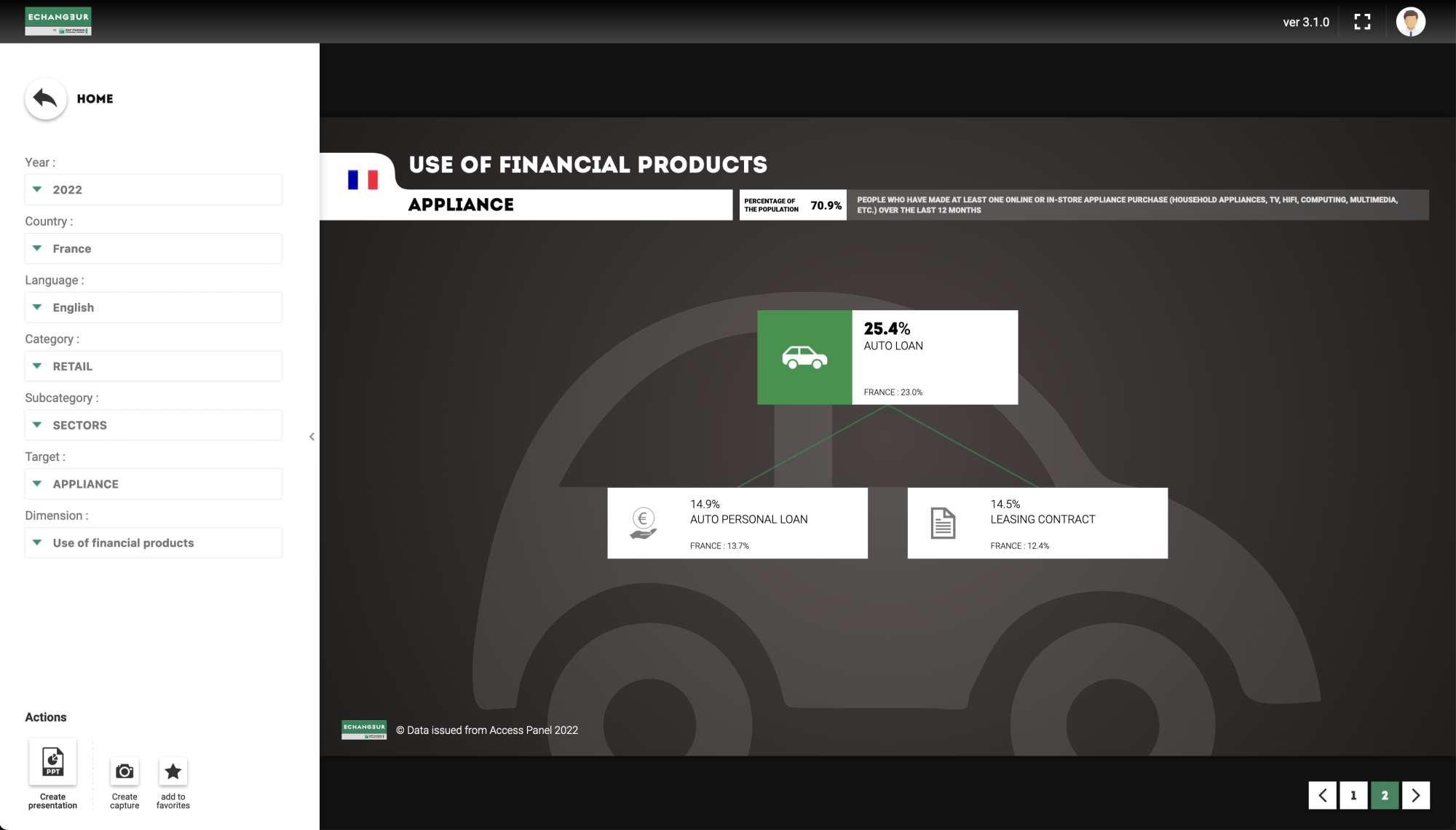This screenshot has width=1456, height=830.
Task: Click the euro hand personal loan icon
Action: point(643,523)
